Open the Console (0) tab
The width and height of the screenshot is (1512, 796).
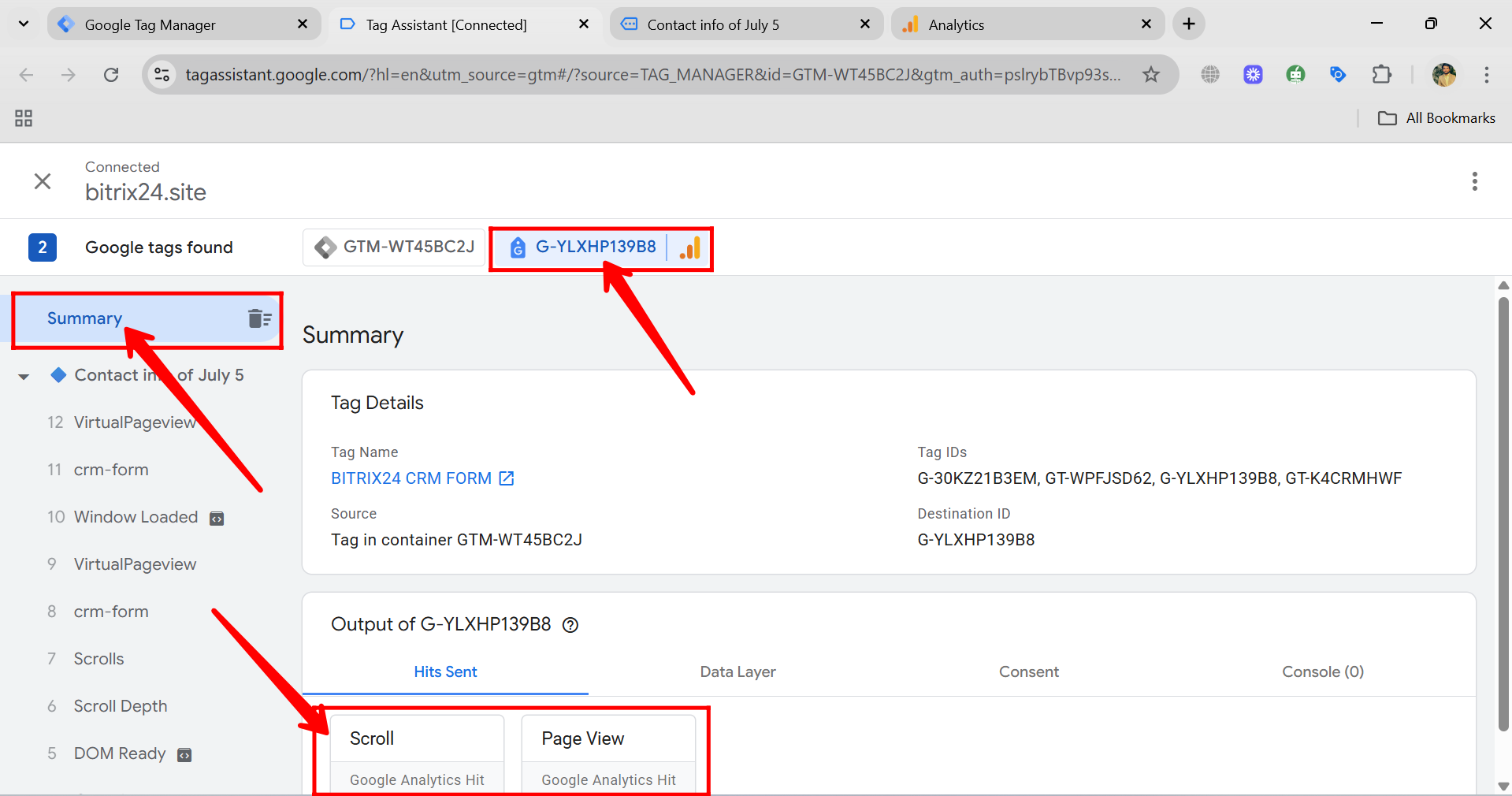(1322, 672)
